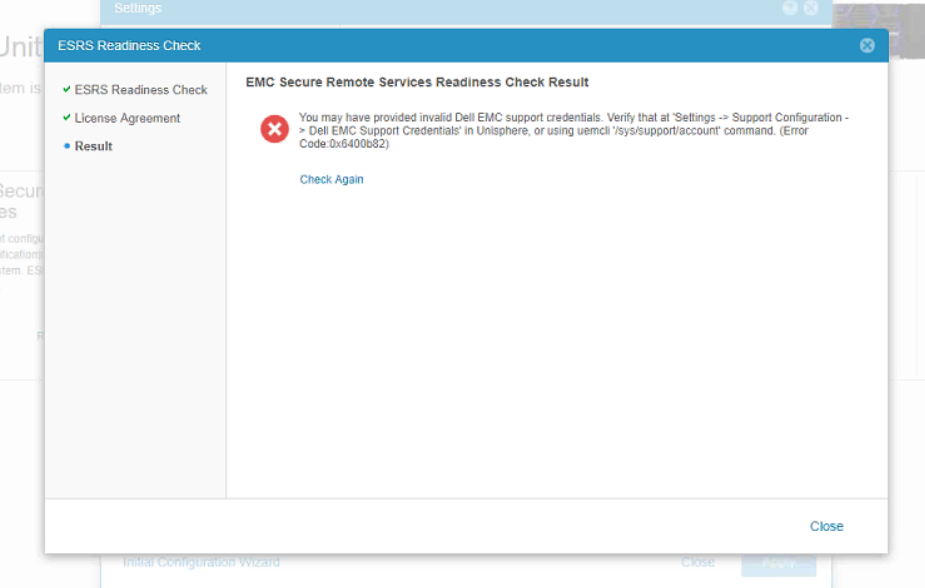
Task: Click the blue dot marker beside Result step
Action: [69, 145]
